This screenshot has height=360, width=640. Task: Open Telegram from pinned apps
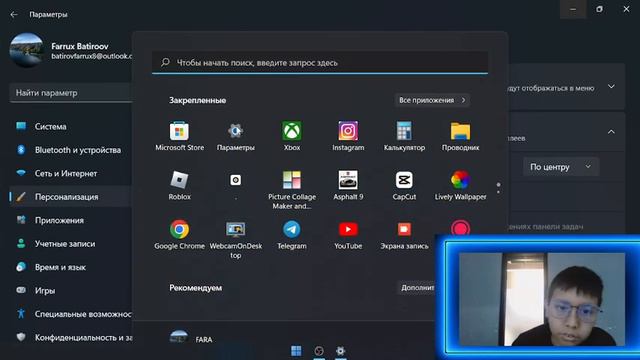click(292, 235)
